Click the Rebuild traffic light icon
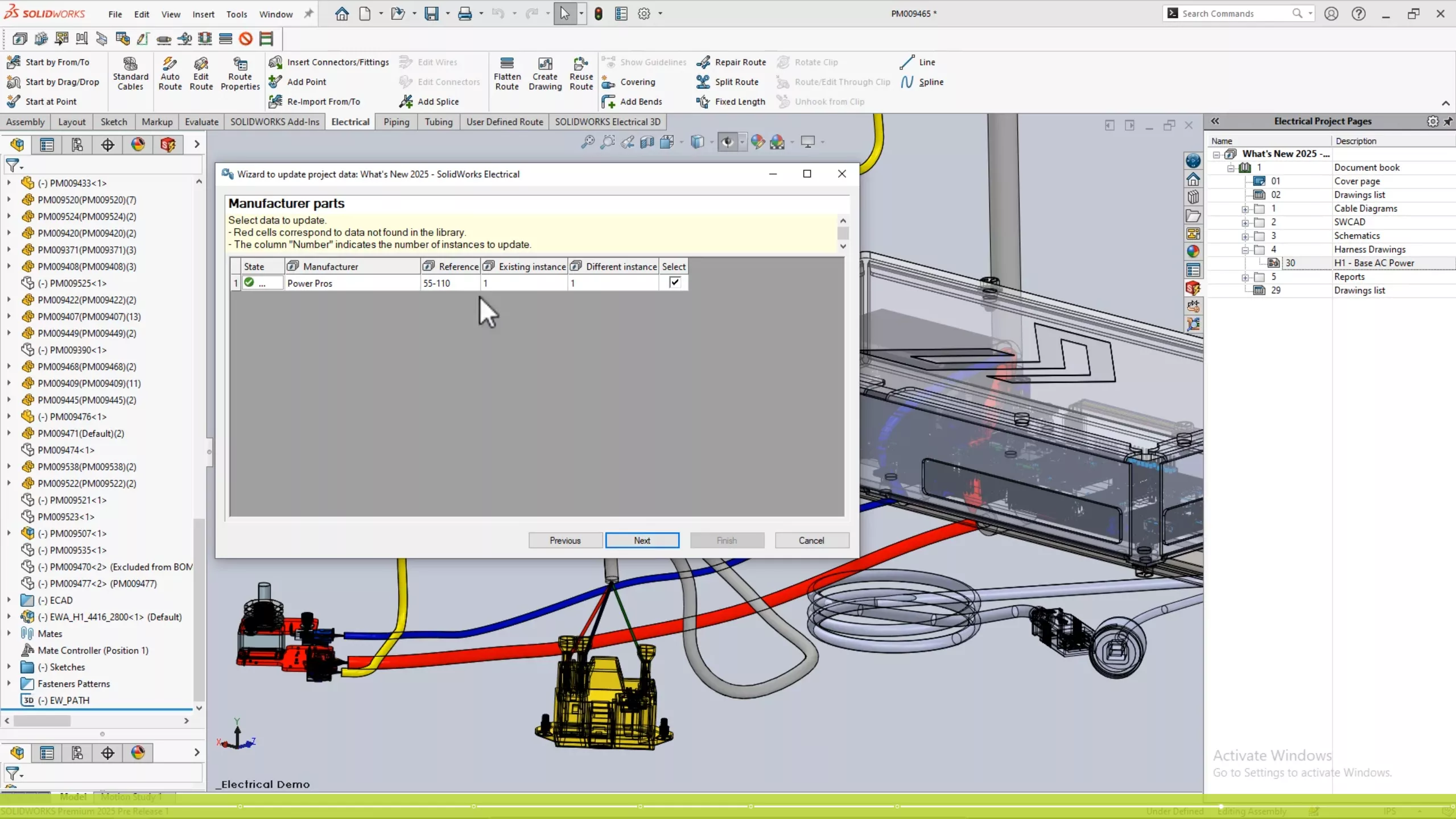1456x819 pixels. 598,14
